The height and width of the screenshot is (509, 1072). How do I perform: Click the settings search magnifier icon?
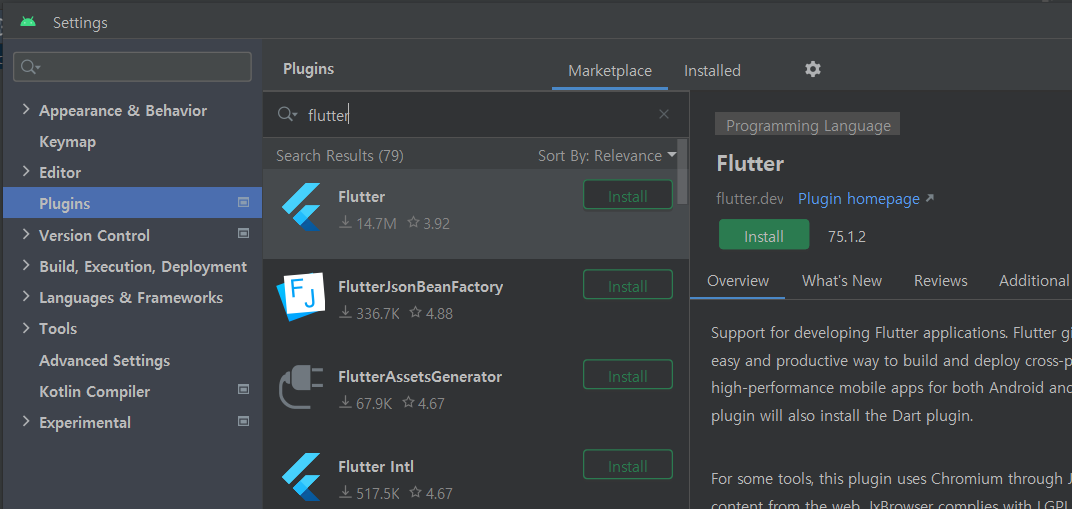[31, 67]
